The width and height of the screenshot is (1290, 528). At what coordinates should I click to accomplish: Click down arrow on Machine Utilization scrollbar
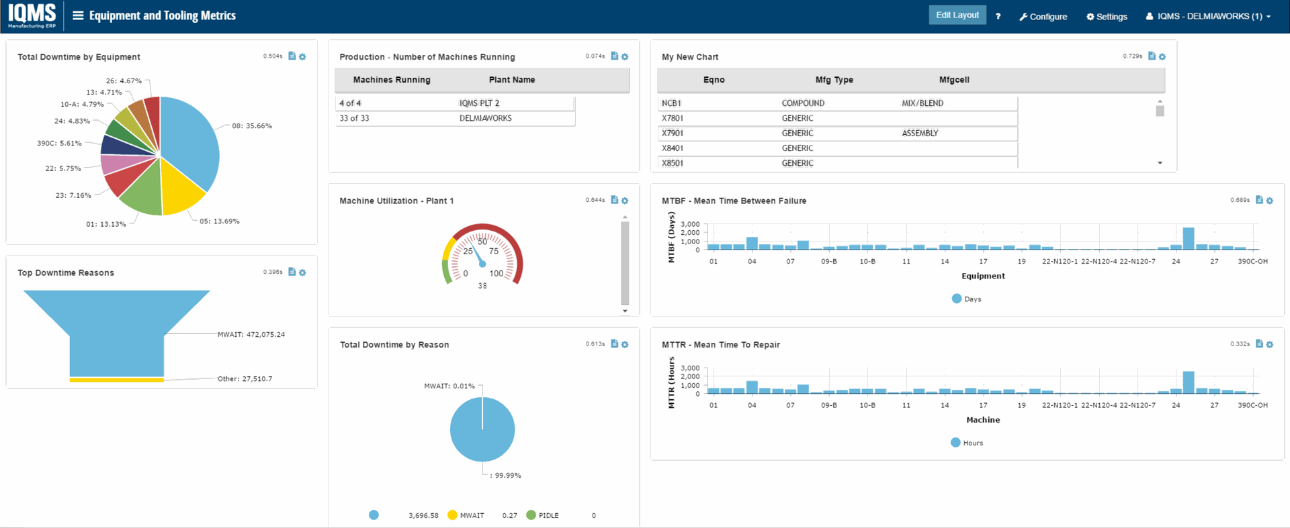point(626,311)
